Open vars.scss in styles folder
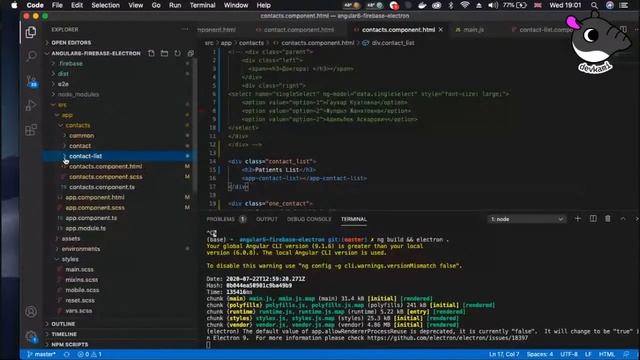 pyautogui.click(x=79, y=311)
